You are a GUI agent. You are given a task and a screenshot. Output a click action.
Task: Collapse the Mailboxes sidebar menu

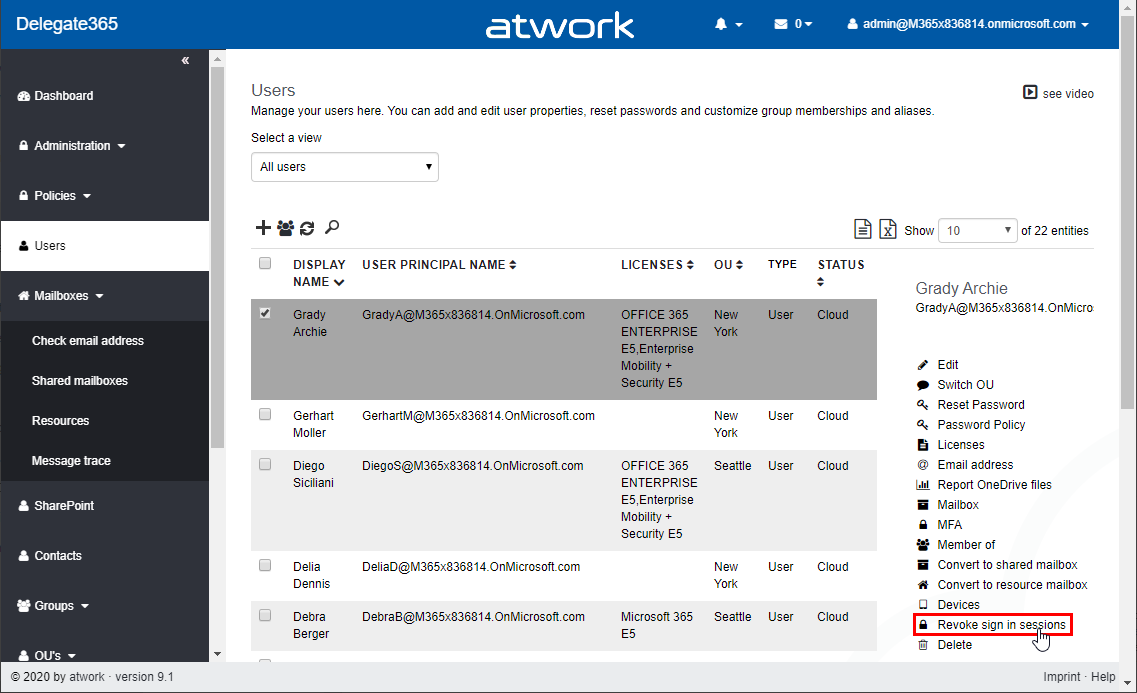[x=61, y=296]
